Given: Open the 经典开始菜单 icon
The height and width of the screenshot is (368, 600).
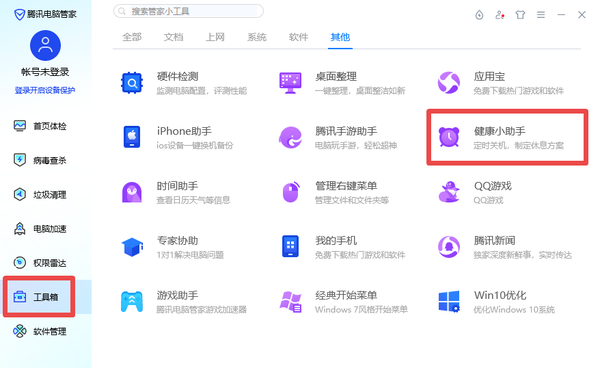Looking at the screenshot, I should pyautogui.click(x=291, y=302).
